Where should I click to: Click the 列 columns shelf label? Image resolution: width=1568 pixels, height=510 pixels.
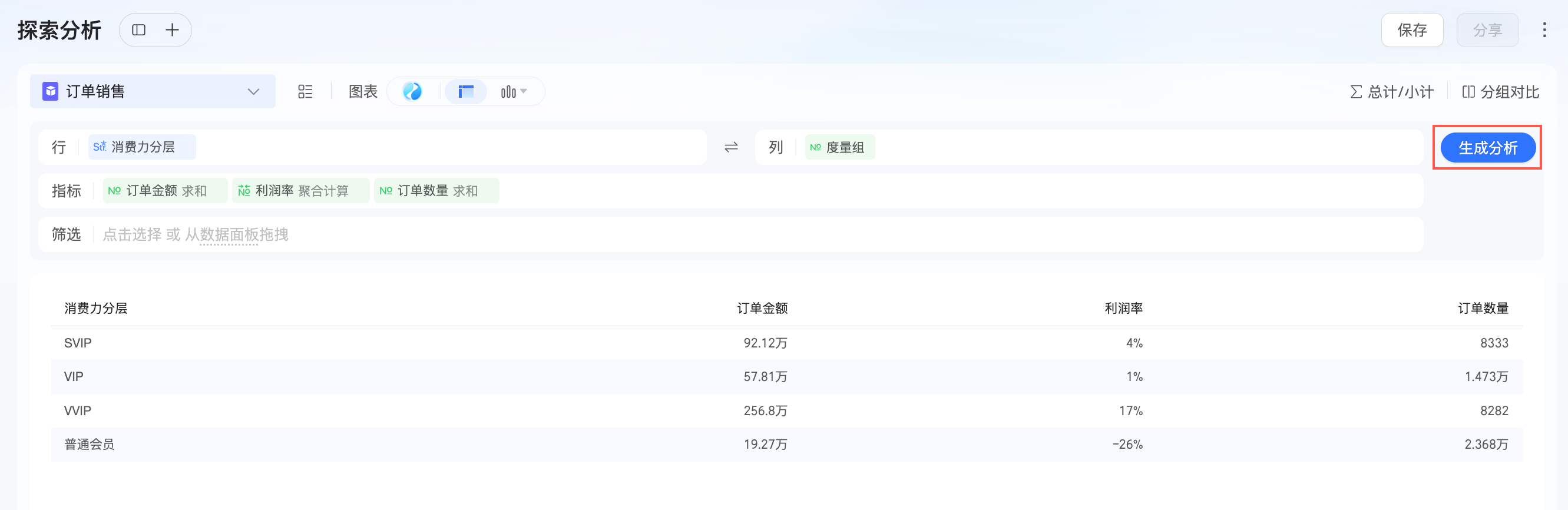(776, 147)
